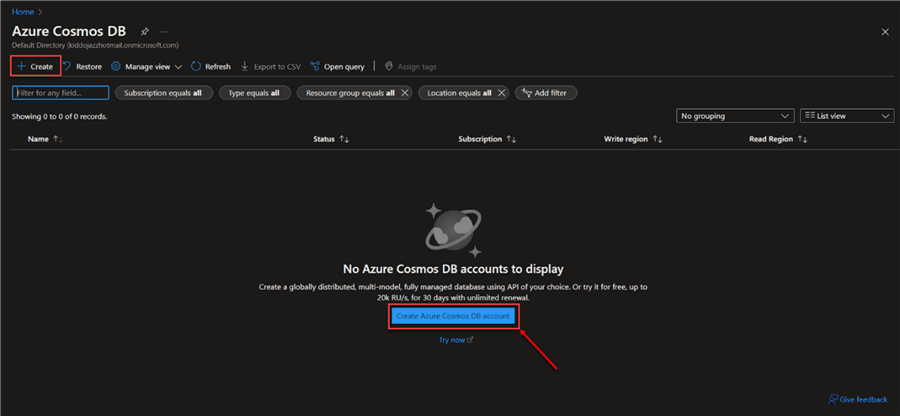900x416 pixels.
Task: Go to Home breadcrumb
Action: click(22, 11)
